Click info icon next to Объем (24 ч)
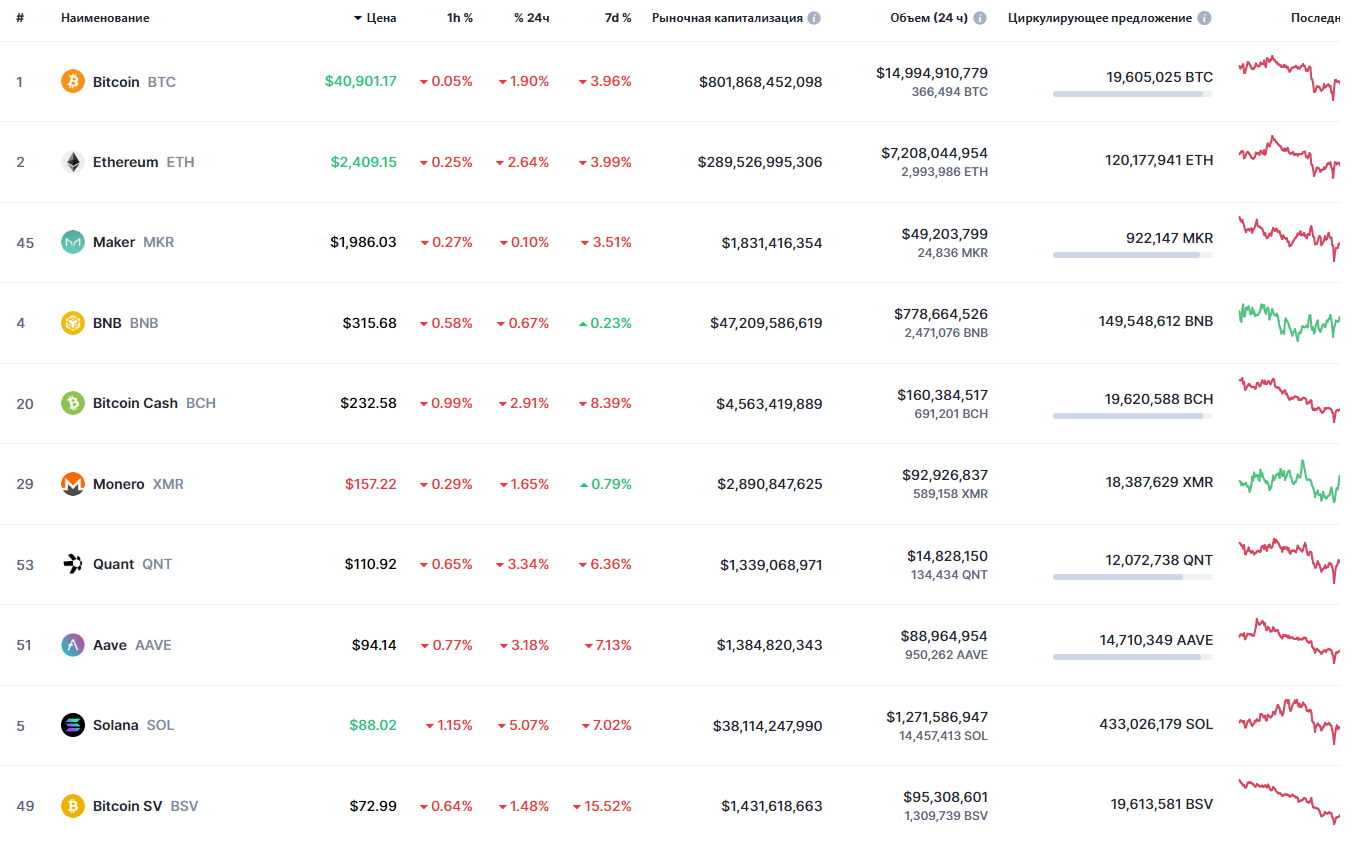The height and width of the screenshot is (843, 1359). (980, 18)
